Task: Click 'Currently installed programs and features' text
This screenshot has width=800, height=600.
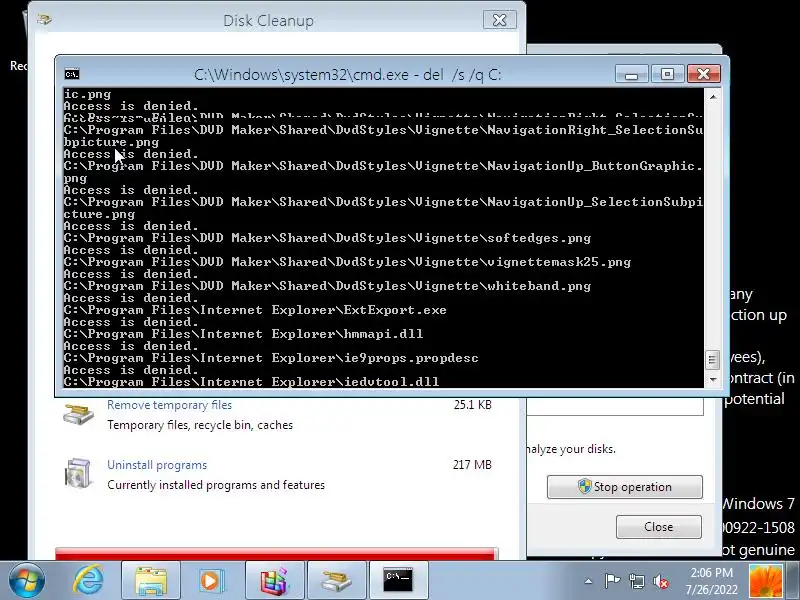Action: (x=216, y=485)
